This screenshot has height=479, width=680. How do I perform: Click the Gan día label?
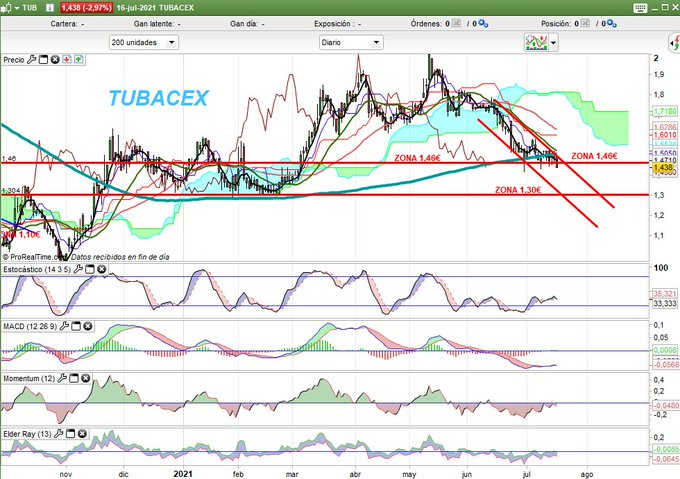pos(243,24)
